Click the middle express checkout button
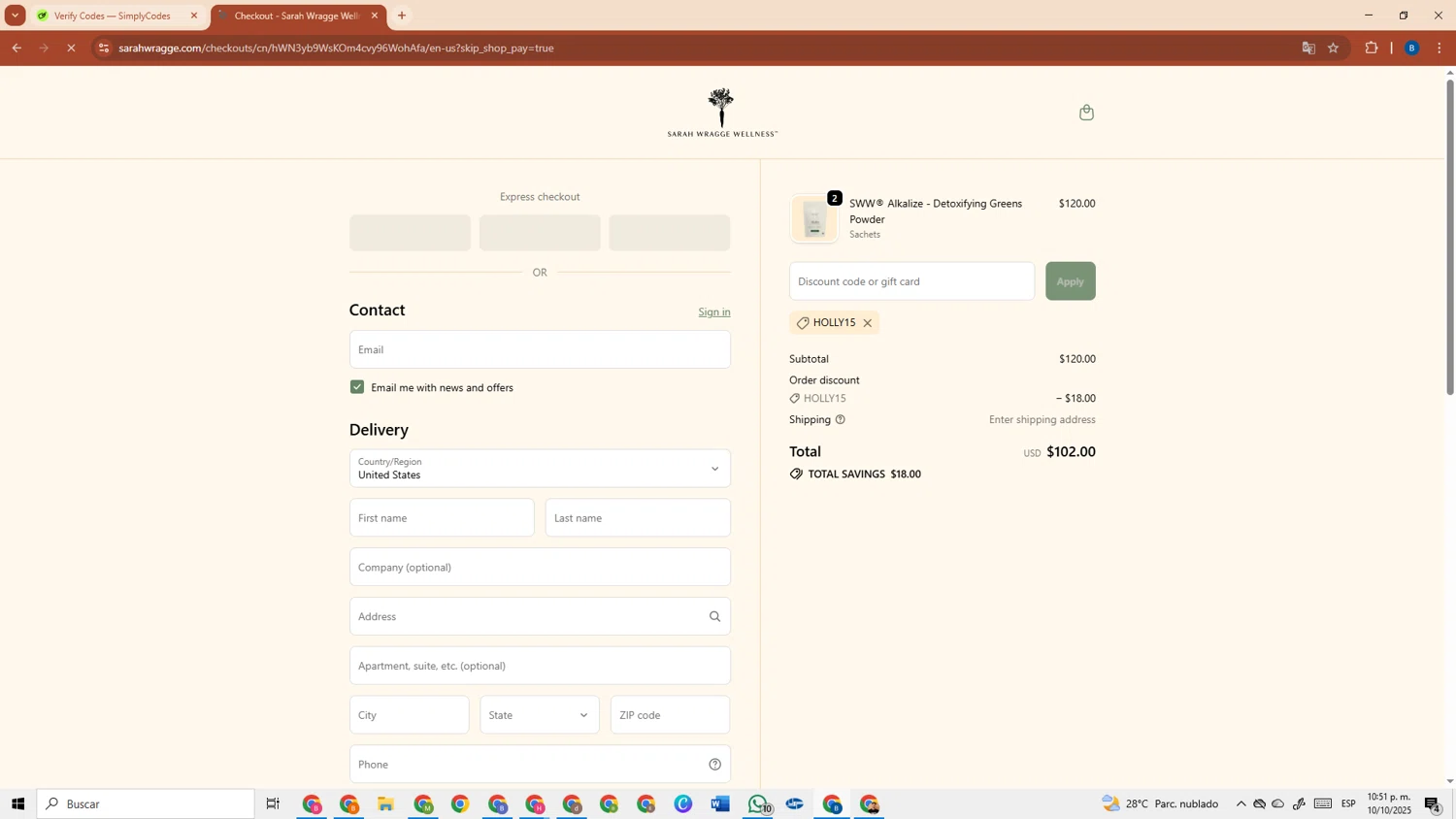The height and width of the screenshot is (819, 1456). (x=540, y=233)
